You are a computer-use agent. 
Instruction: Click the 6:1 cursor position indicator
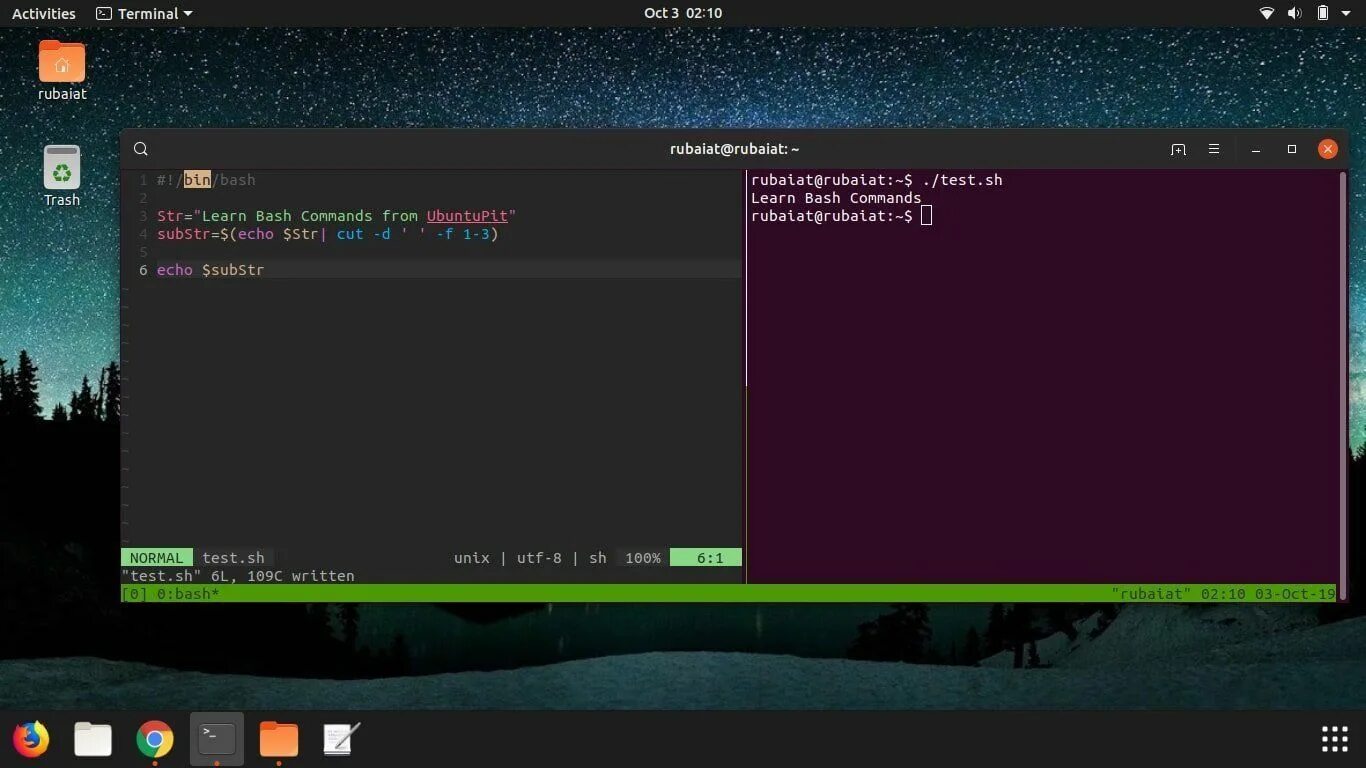coord(706,558)
